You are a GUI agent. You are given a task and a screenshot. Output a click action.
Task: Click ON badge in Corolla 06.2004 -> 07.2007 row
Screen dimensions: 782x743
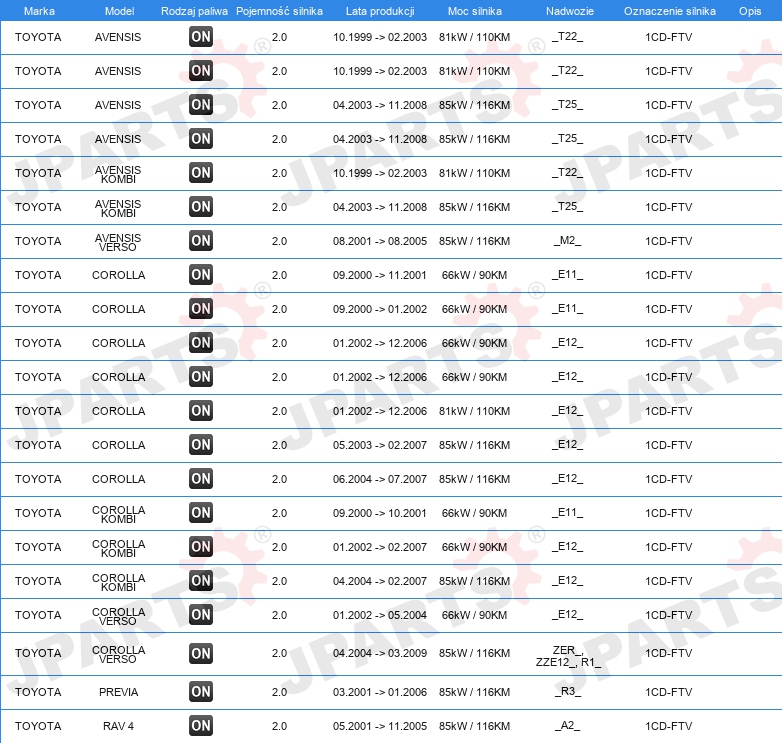click(x=201, y=479)
